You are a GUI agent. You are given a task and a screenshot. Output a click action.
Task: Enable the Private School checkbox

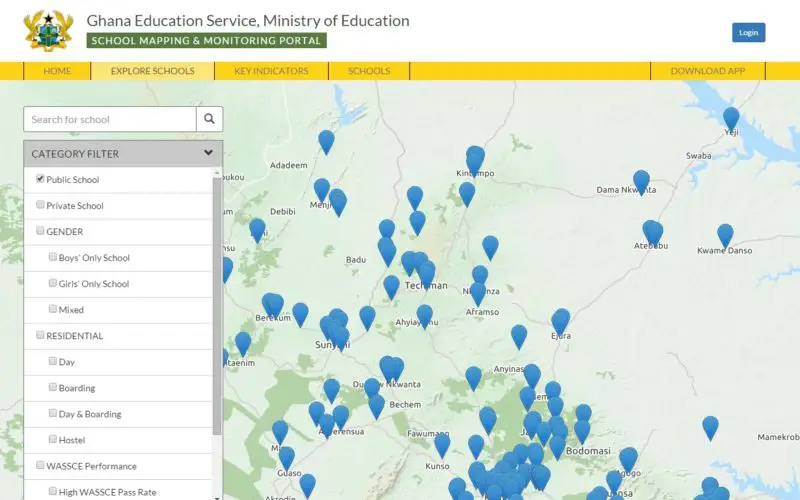pyautogui.click(x=40, y=205)
